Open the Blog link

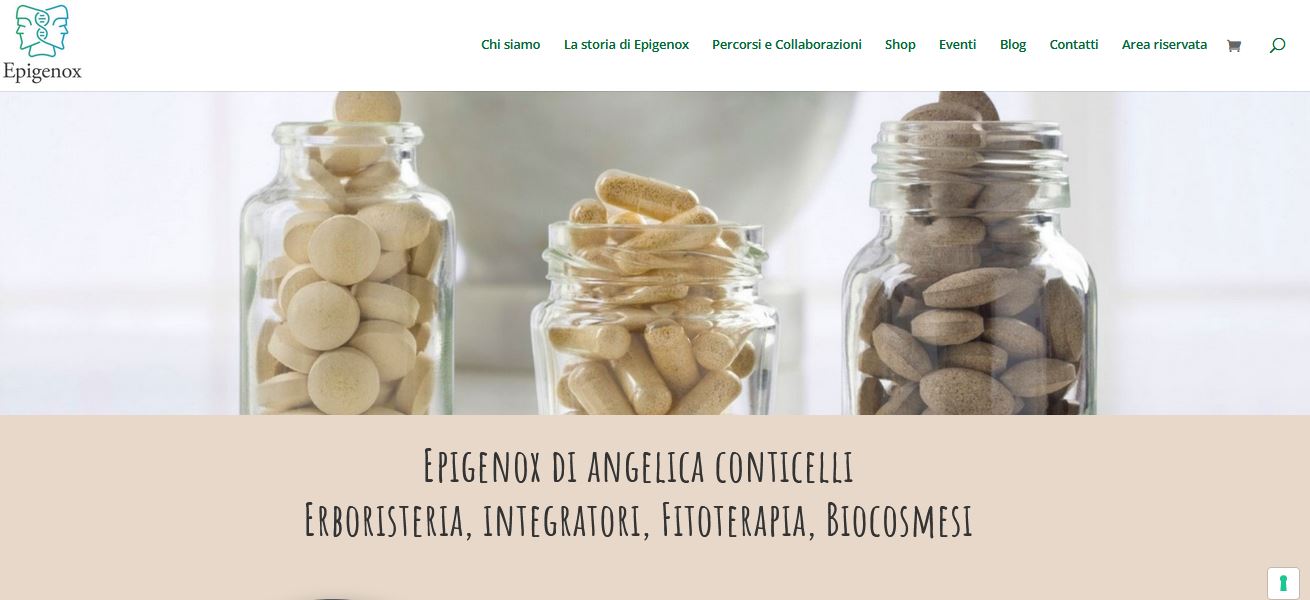click(x=1013, y=45)
